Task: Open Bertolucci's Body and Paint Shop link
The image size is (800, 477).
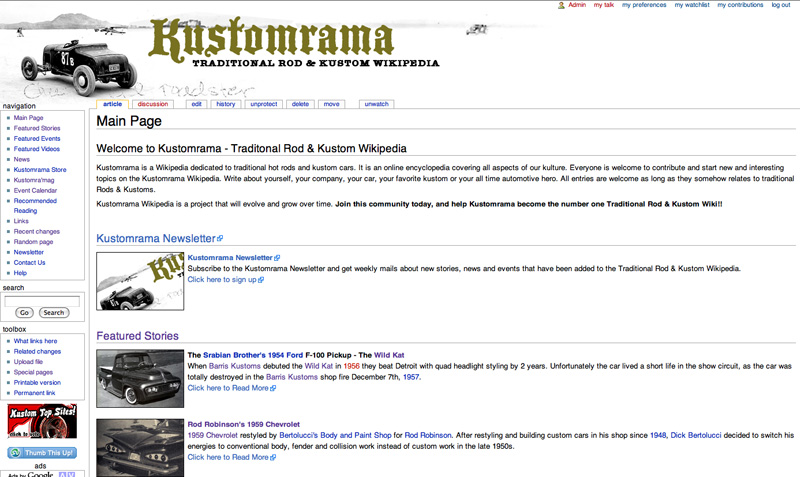Action: tap(335, 436)
